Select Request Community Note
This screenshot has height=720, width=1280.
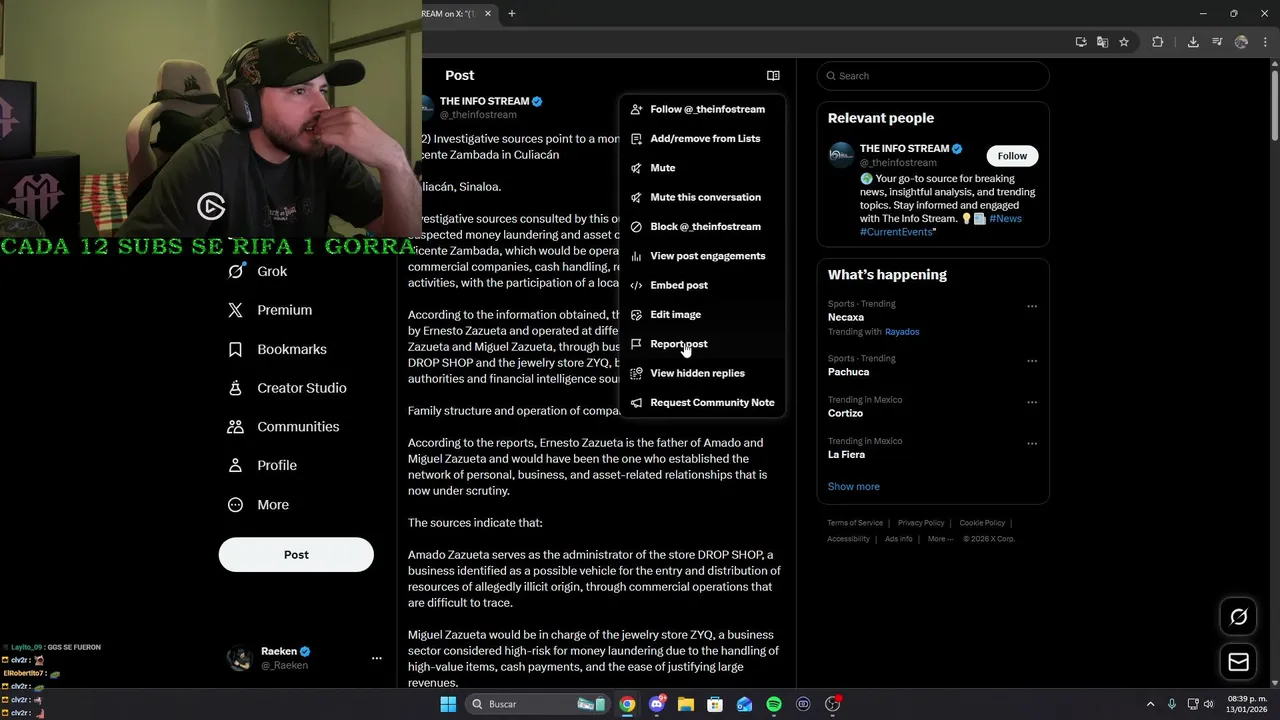(702, 402)
